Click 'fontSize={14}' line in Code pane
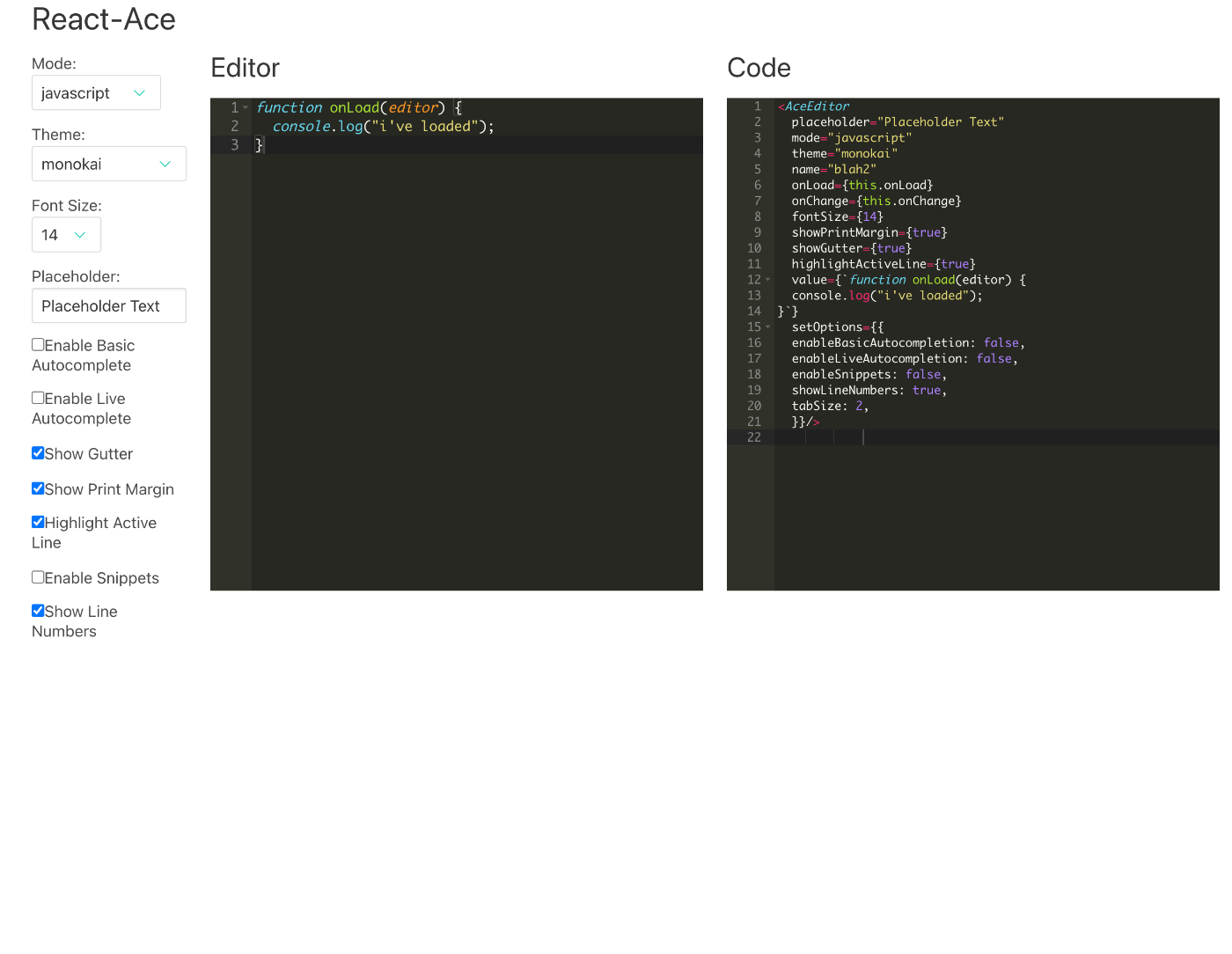Screen dimensions: 1232x954 click(x=838, y=217)
